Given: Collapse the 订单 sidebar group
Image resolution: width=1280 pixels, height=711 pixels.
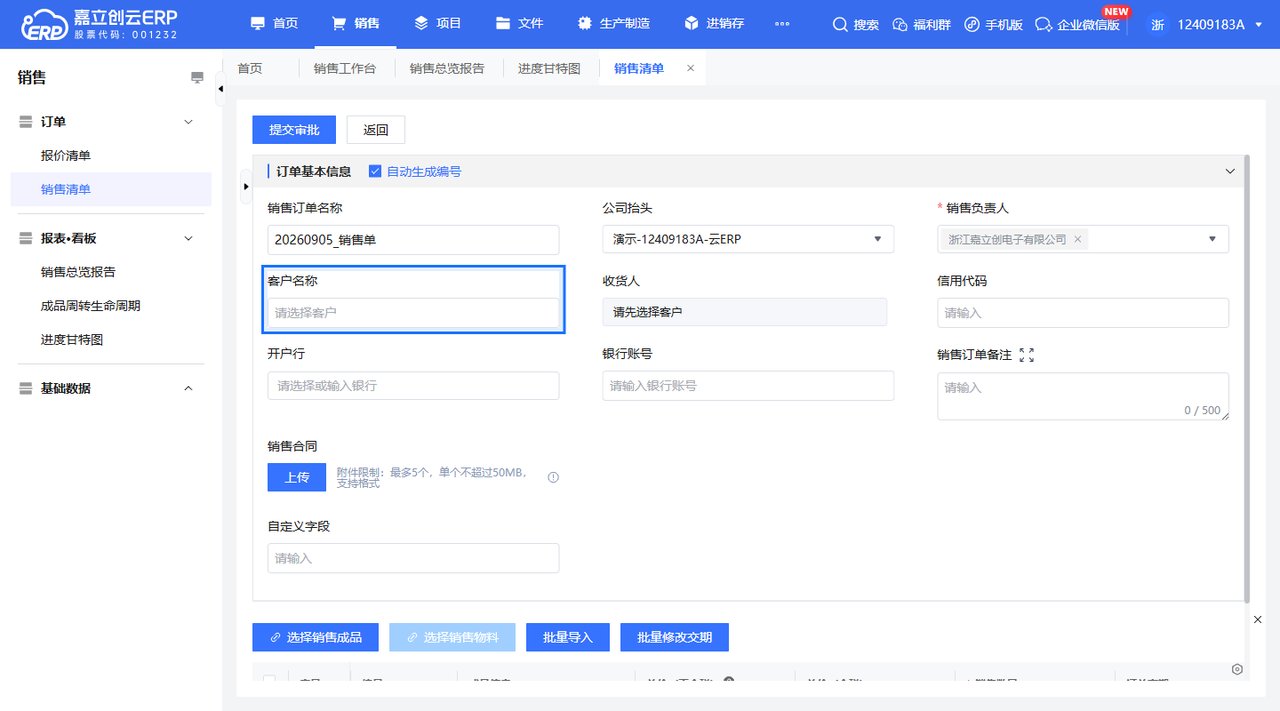Looking at the screenshot, I should (x=188, y=122).
